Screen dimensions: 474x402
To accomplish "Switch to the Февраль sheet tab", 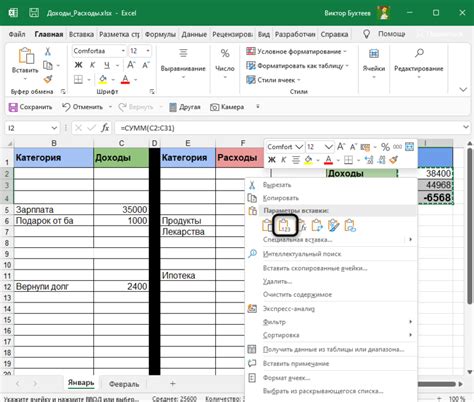I will pos(124,384).
